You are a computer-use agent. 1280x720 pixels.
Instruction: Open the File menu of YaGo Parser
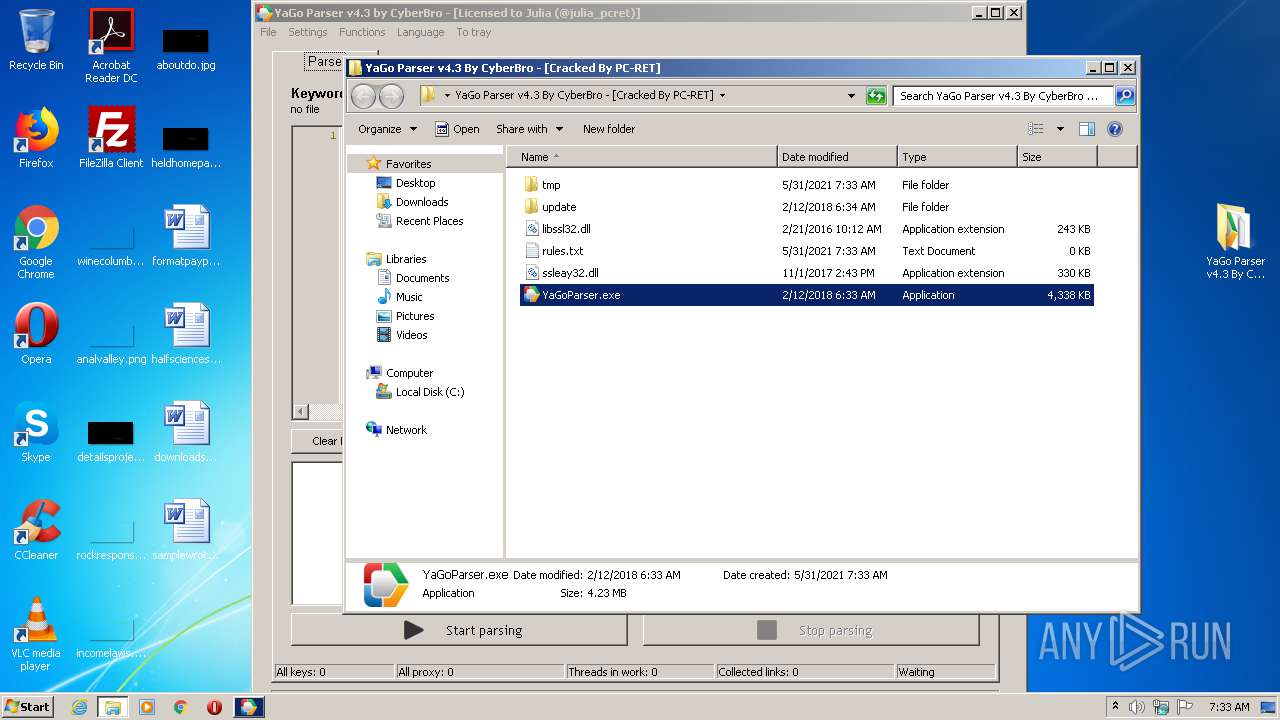click(268, 32)
